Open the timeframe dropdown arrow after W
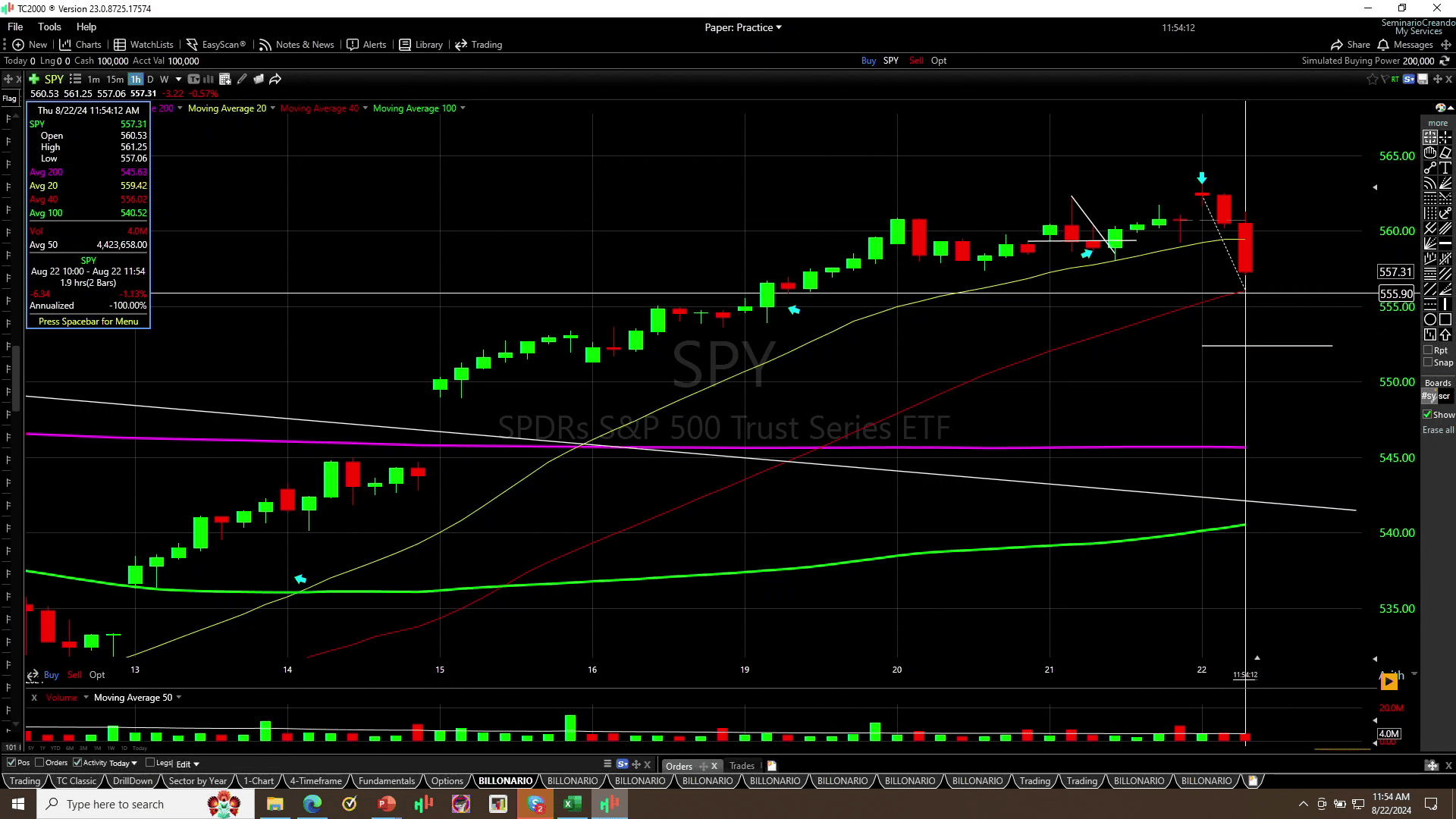Screen dimensions: 1456x819 (178, 79)
